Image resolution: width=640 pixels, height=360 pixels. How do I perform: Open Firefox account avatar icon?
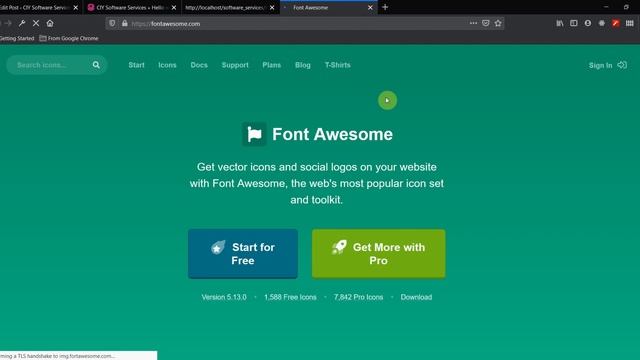pos(588,23)
